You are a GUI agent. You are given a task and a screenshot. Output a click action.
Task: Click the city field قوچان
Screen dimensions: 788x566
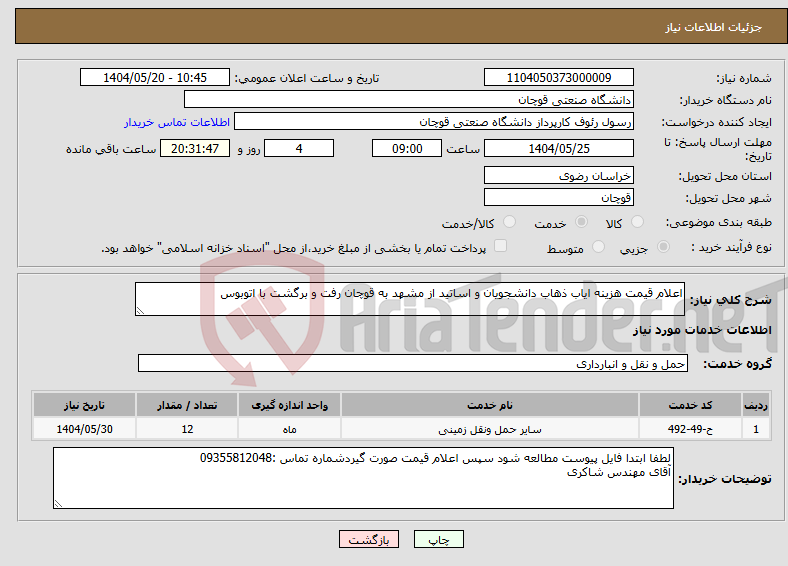(559, 197)
